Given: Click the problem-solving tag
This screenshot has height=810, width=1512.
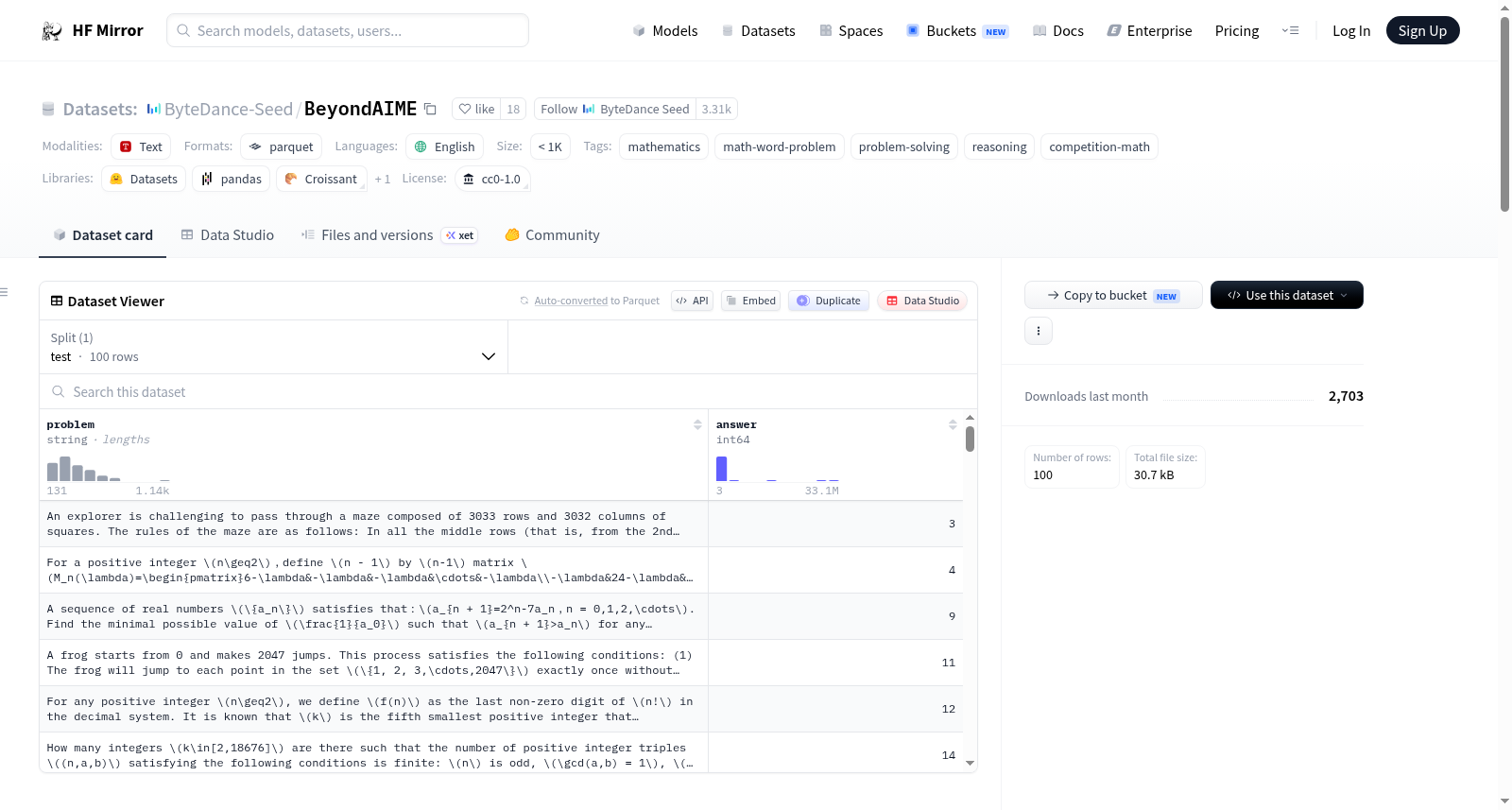Looking at the screenshot, I should [x=904, y=146].
